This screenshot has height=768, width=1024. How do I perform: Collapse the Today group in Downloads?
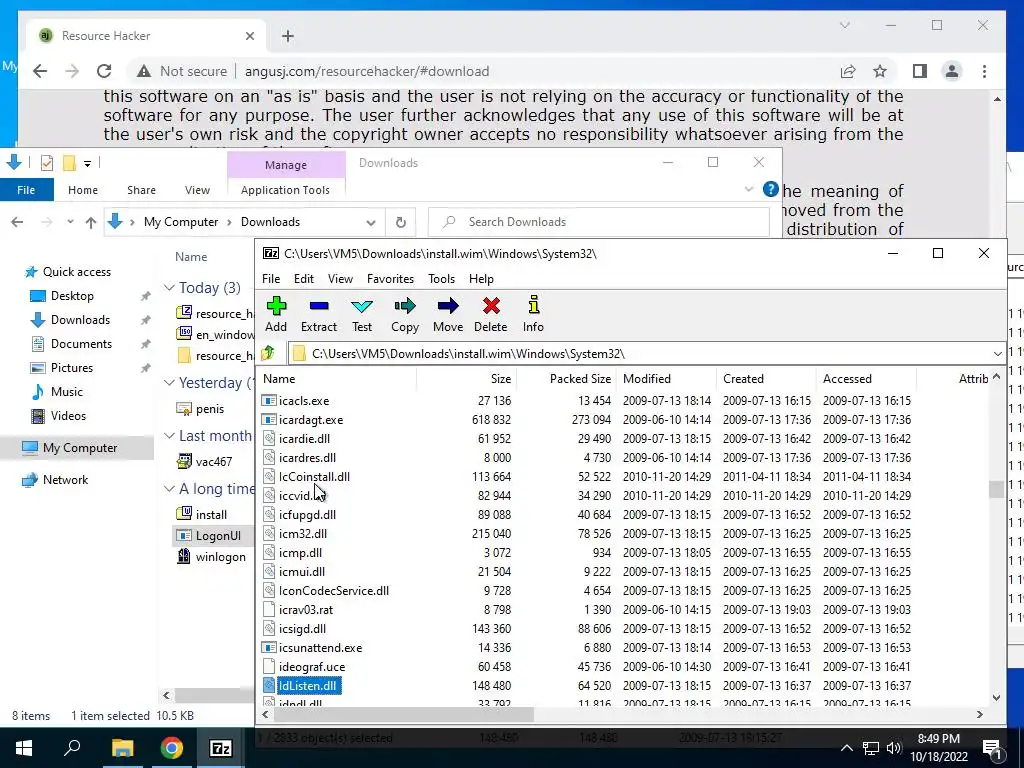pos(169,287)
